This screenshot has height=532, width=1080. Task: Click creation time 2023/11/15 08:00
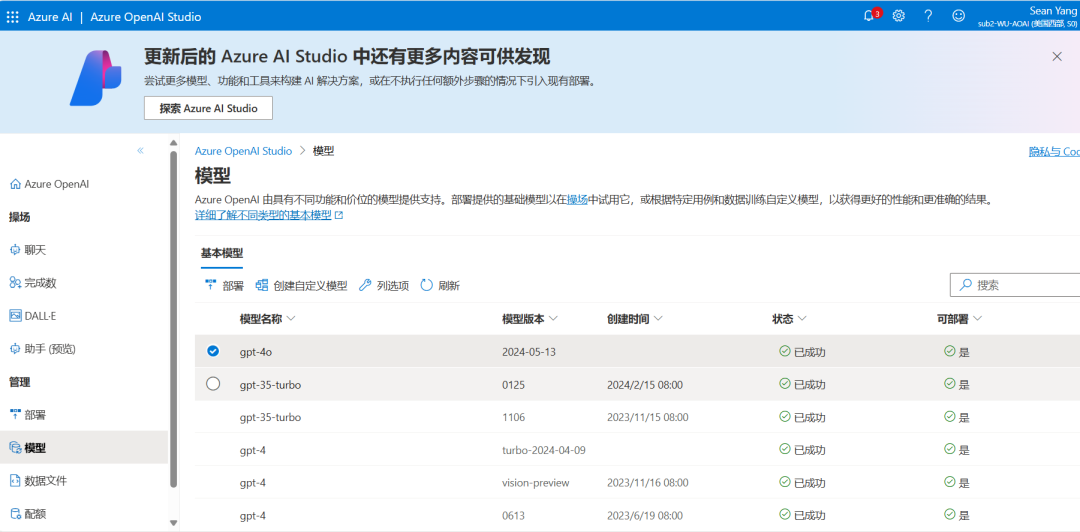(647, 417)
